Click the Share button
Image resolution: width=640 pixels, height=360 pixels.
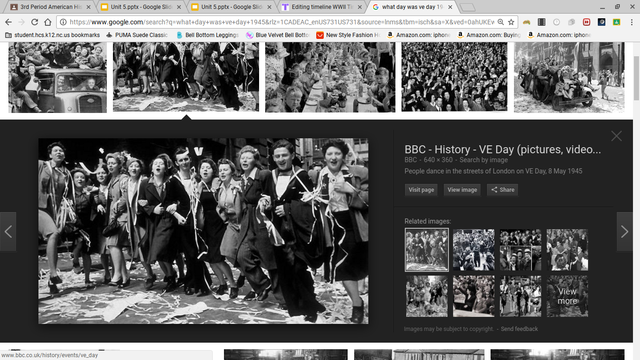tap(502, 190)
